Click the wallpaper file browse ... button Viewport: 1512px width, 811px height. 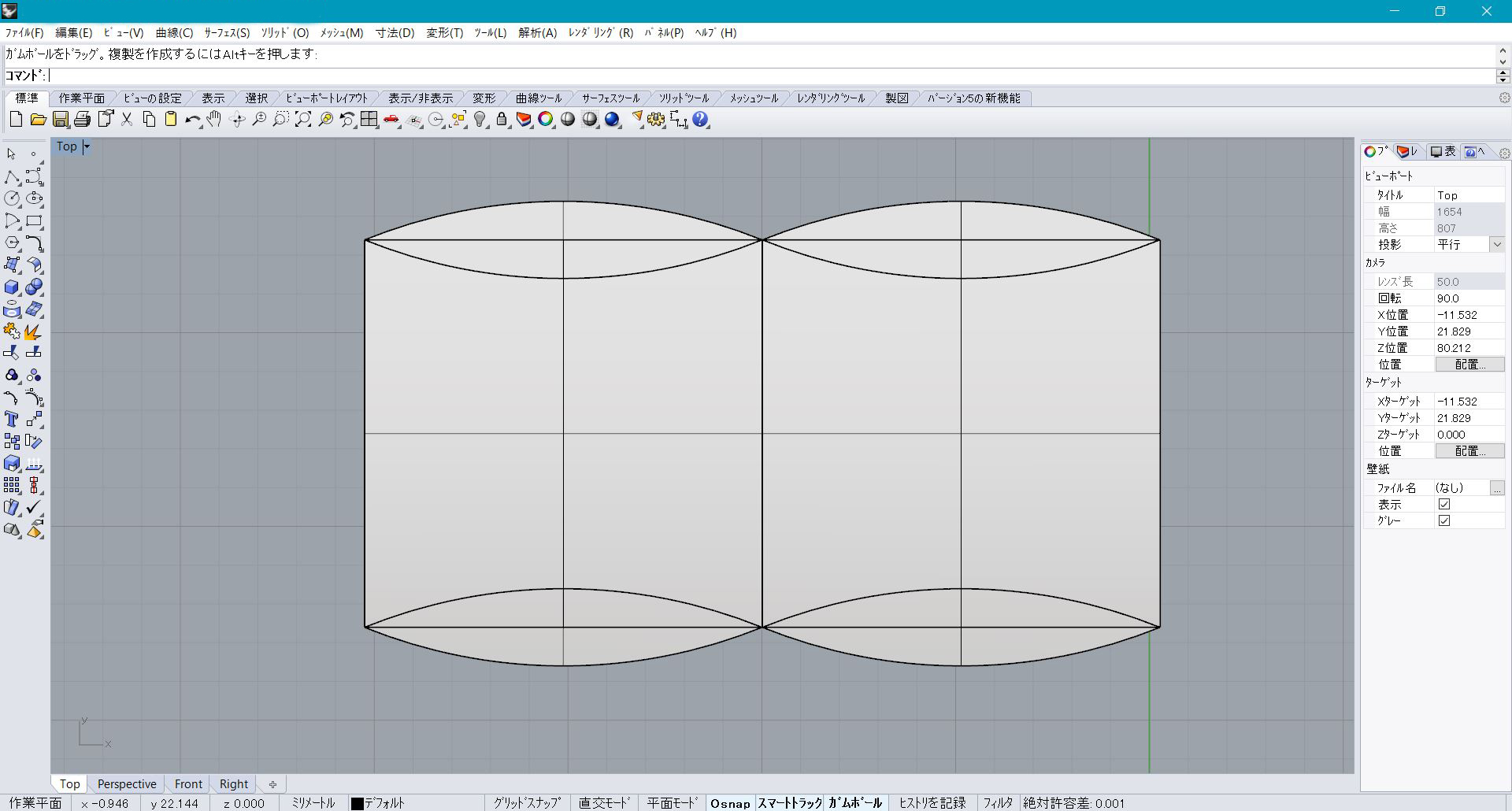tap(1496, 488)
